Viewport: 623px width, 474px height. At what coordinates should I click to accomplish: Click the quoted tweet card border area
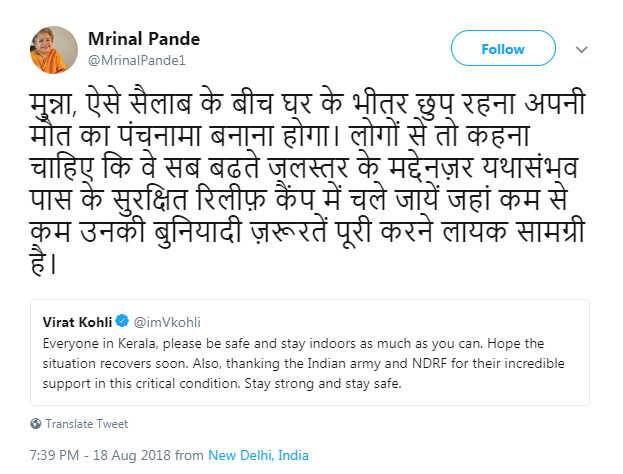[x=310, y=352]
